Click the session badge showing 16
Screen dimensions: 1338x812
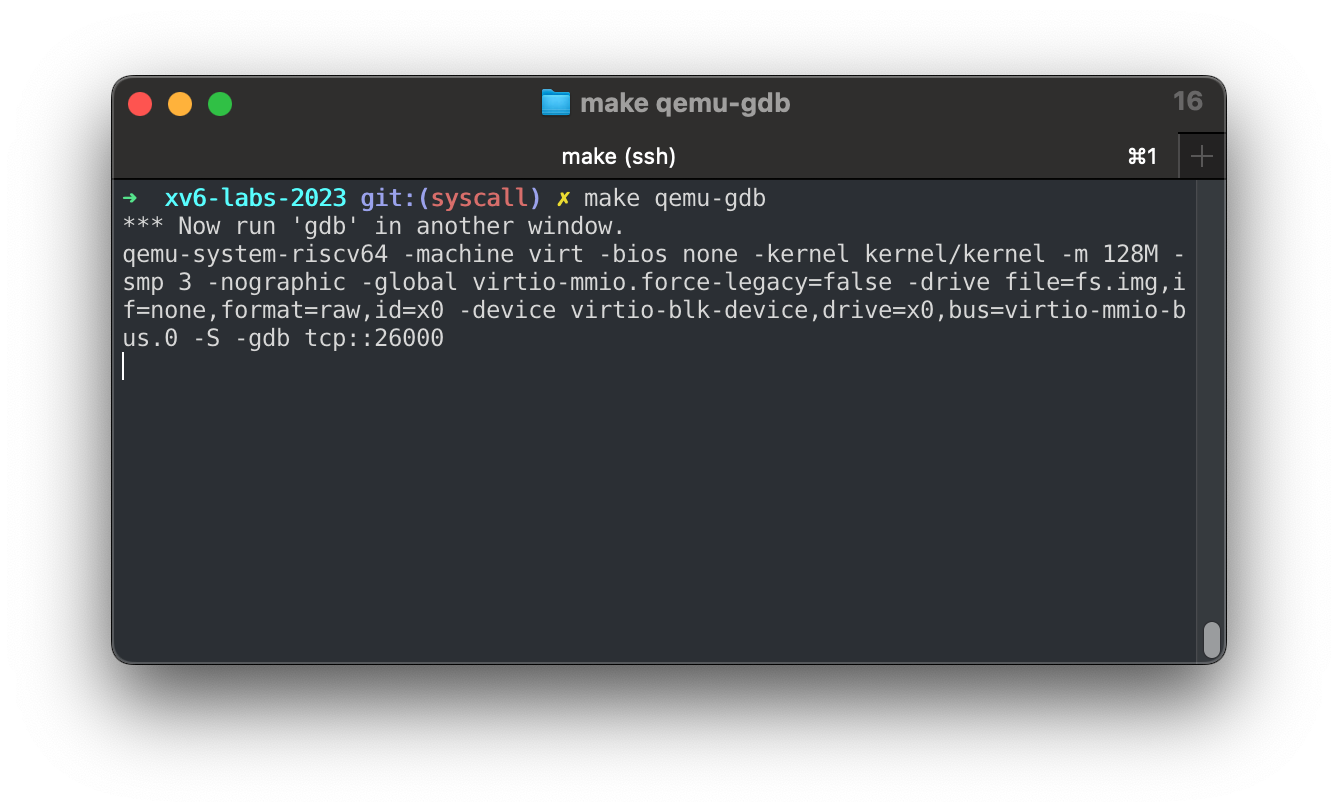point(1186,101)
